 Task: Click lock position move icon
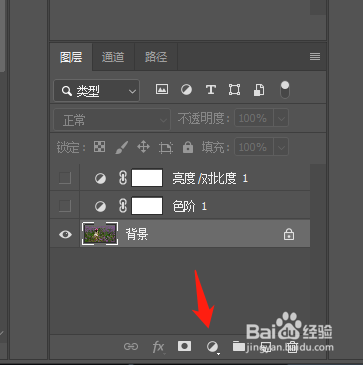pos(143,147)
